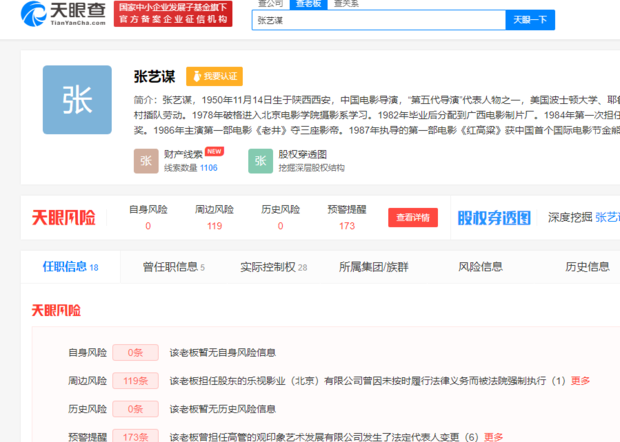Click the red NEW badge on 财产线索
620x442 pixels.
point(214,151)
